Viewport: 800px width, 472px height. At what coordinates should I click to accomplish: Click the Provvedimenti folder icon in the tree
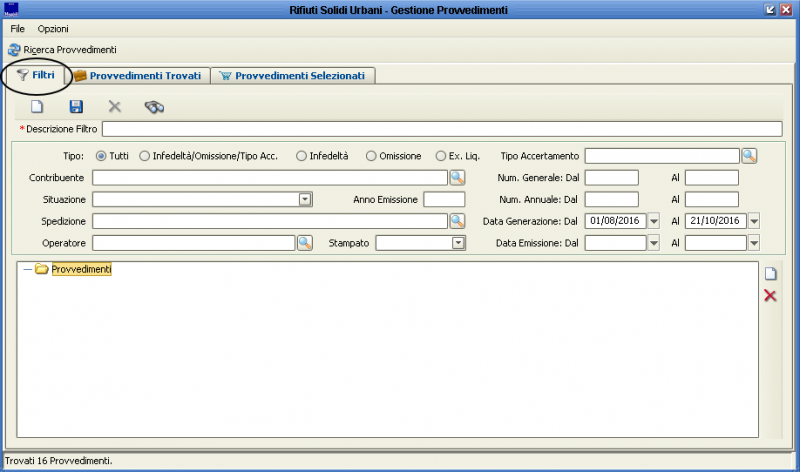point(42,269)
